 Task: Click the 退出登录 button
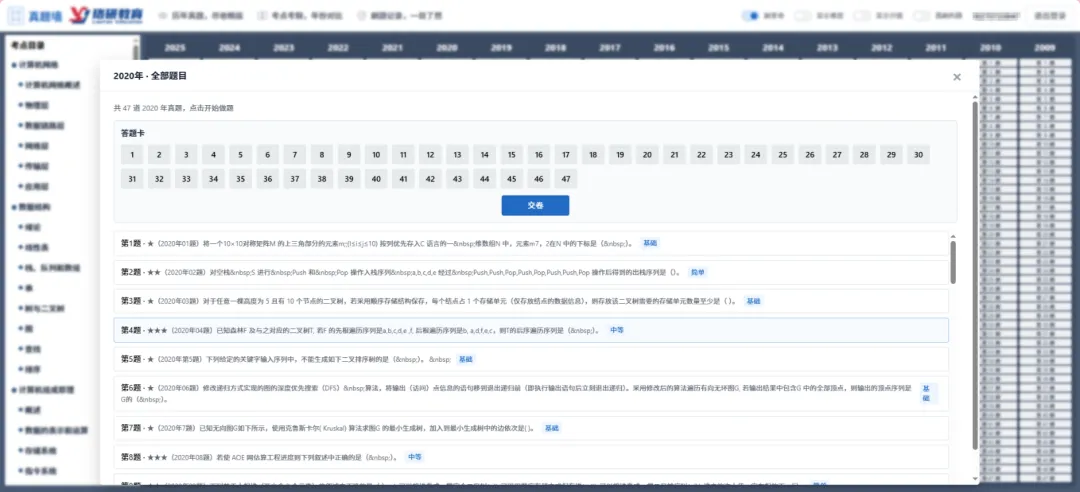(1049, 15)
